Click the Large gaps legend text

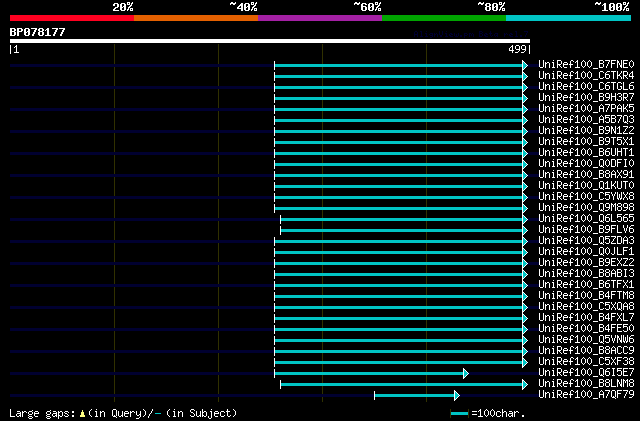pyautogui.click(x=123, y=413)
